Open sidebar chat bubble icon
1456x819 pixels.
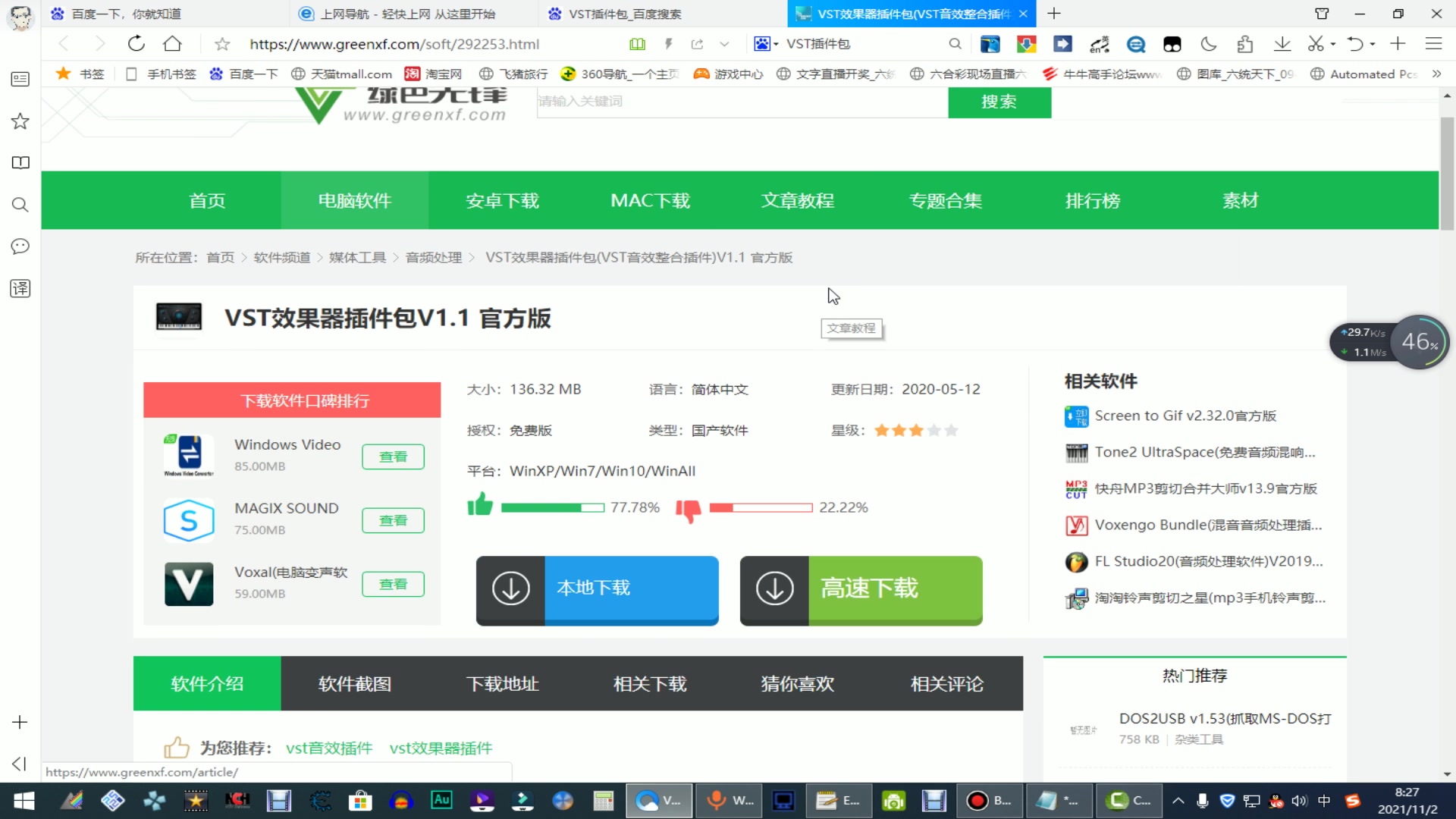point(20,246)
